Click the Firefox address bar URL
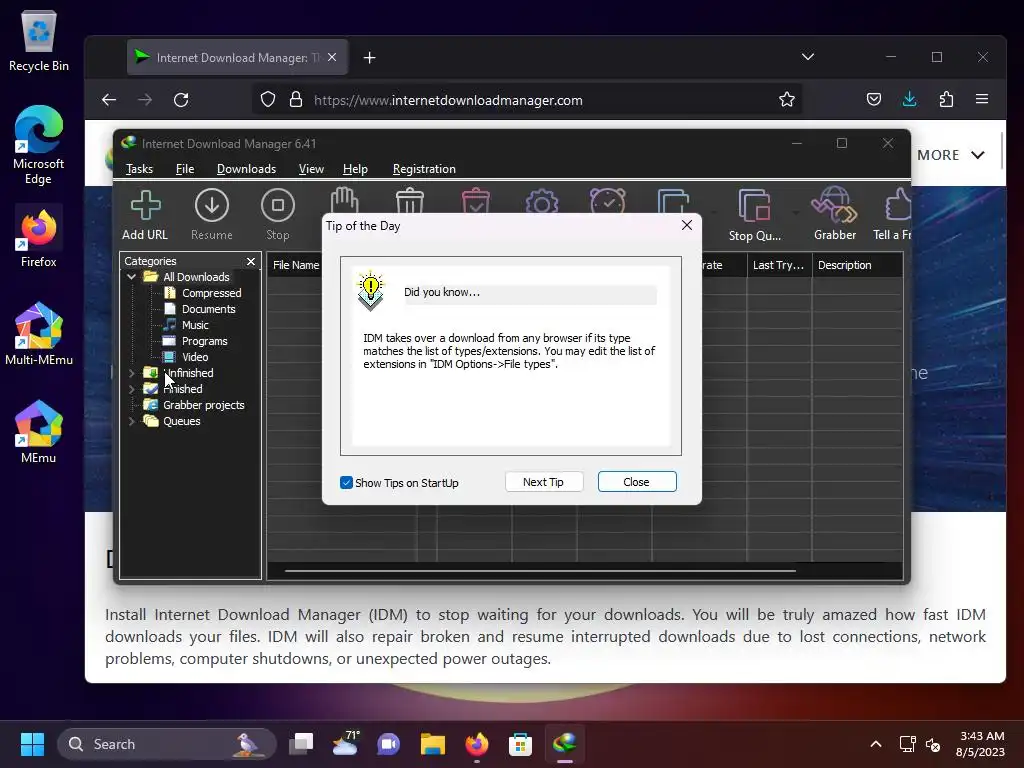 [x=448, y=101]
